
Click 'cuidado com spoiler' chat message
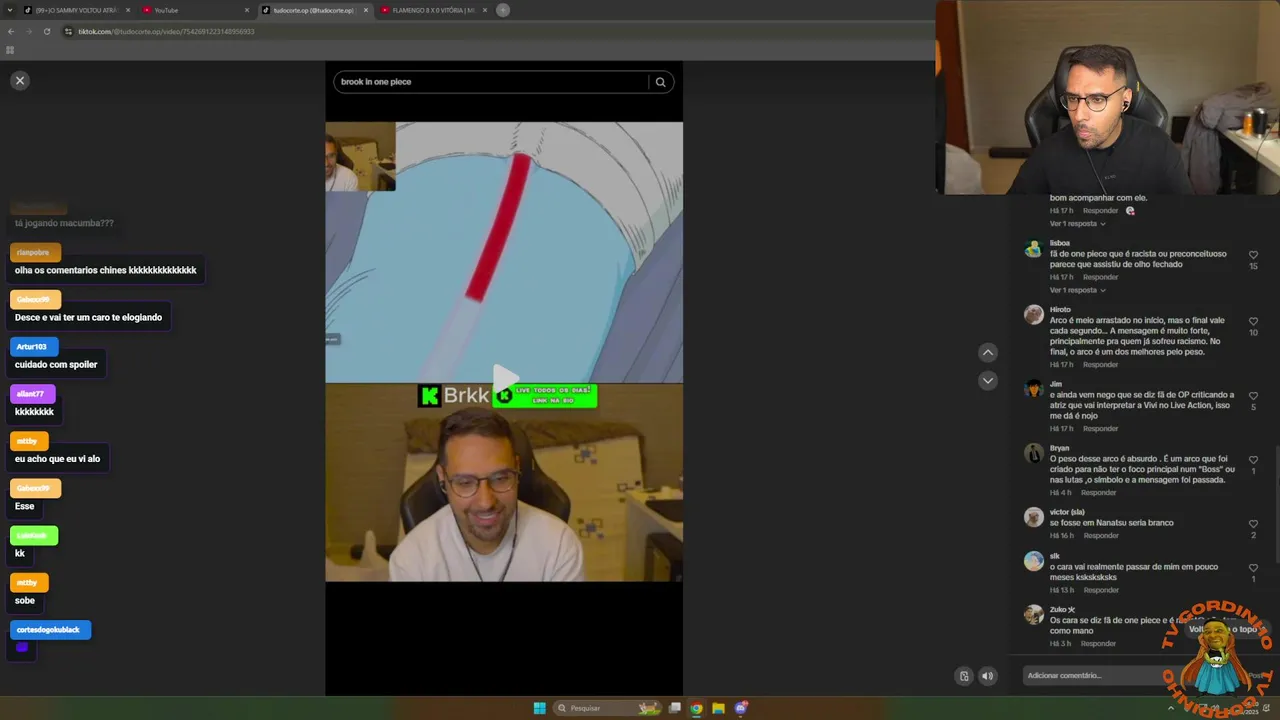[x=56, y=365]
